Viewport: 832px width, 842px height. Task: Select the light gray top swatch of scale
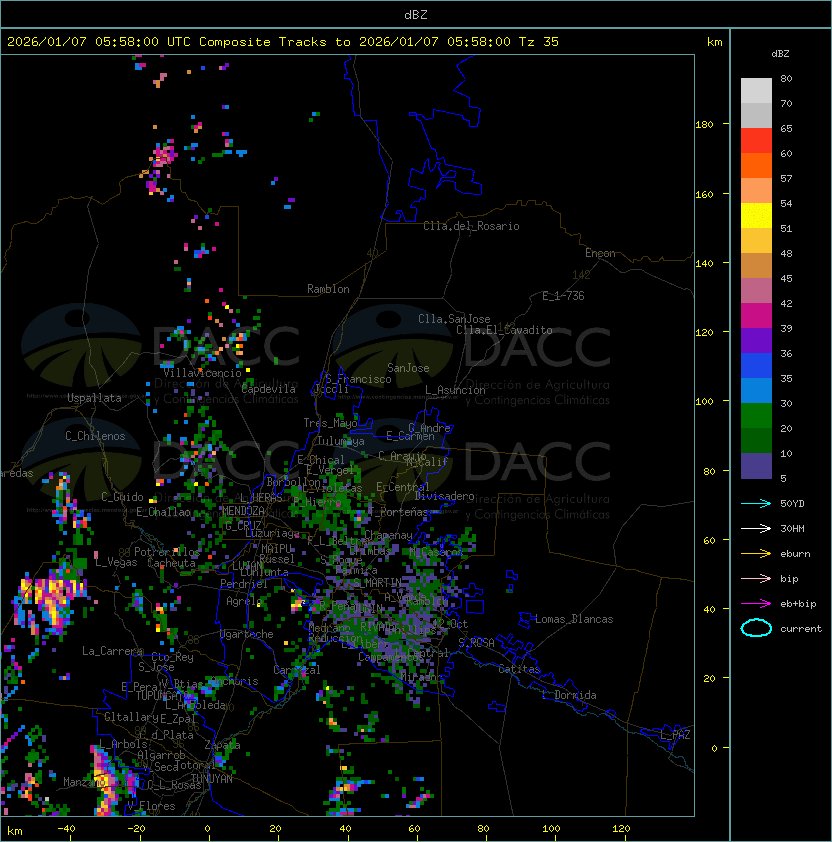[756, 91]
